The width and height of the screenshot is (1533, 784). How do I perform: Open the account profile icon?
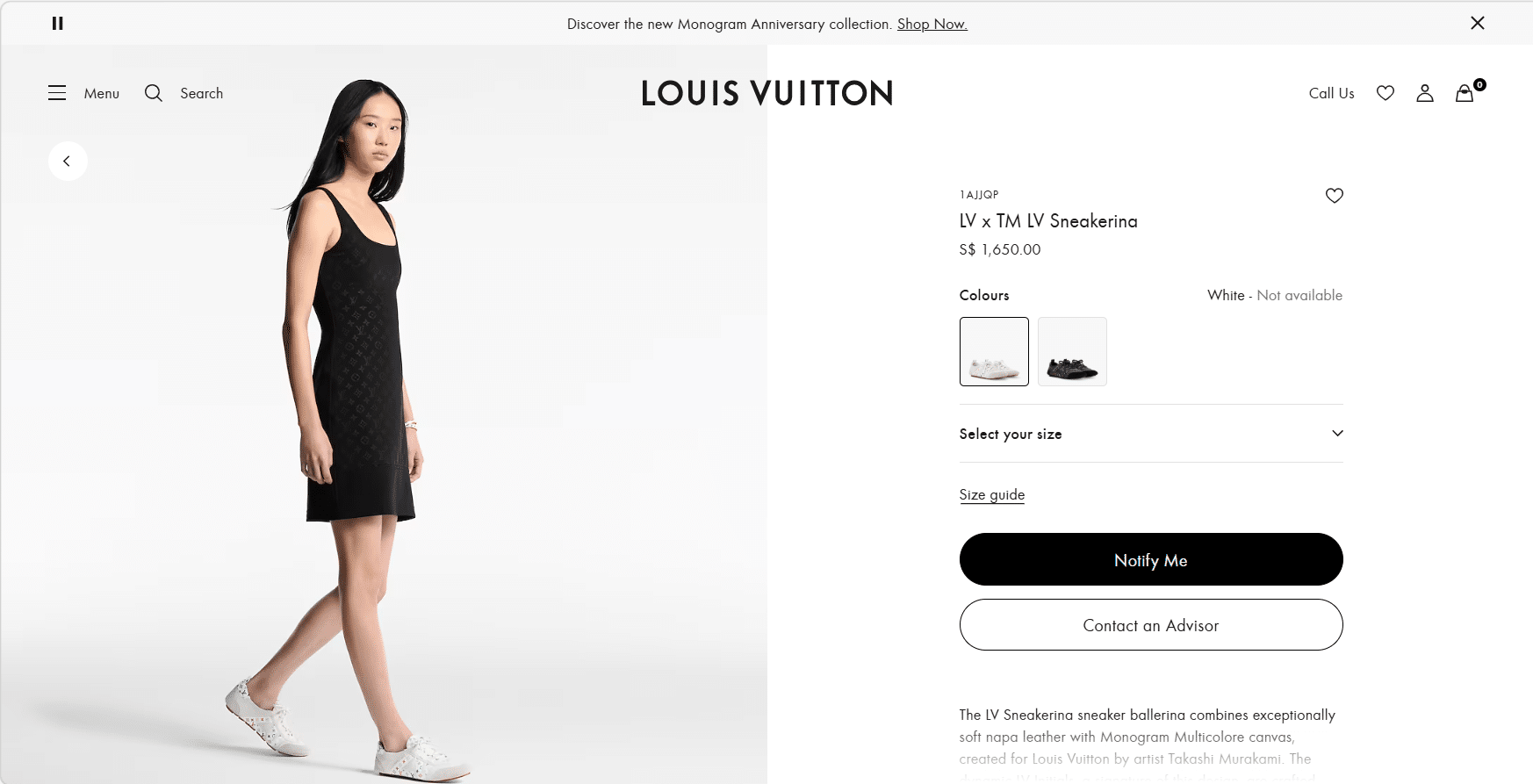(1425, 93)
